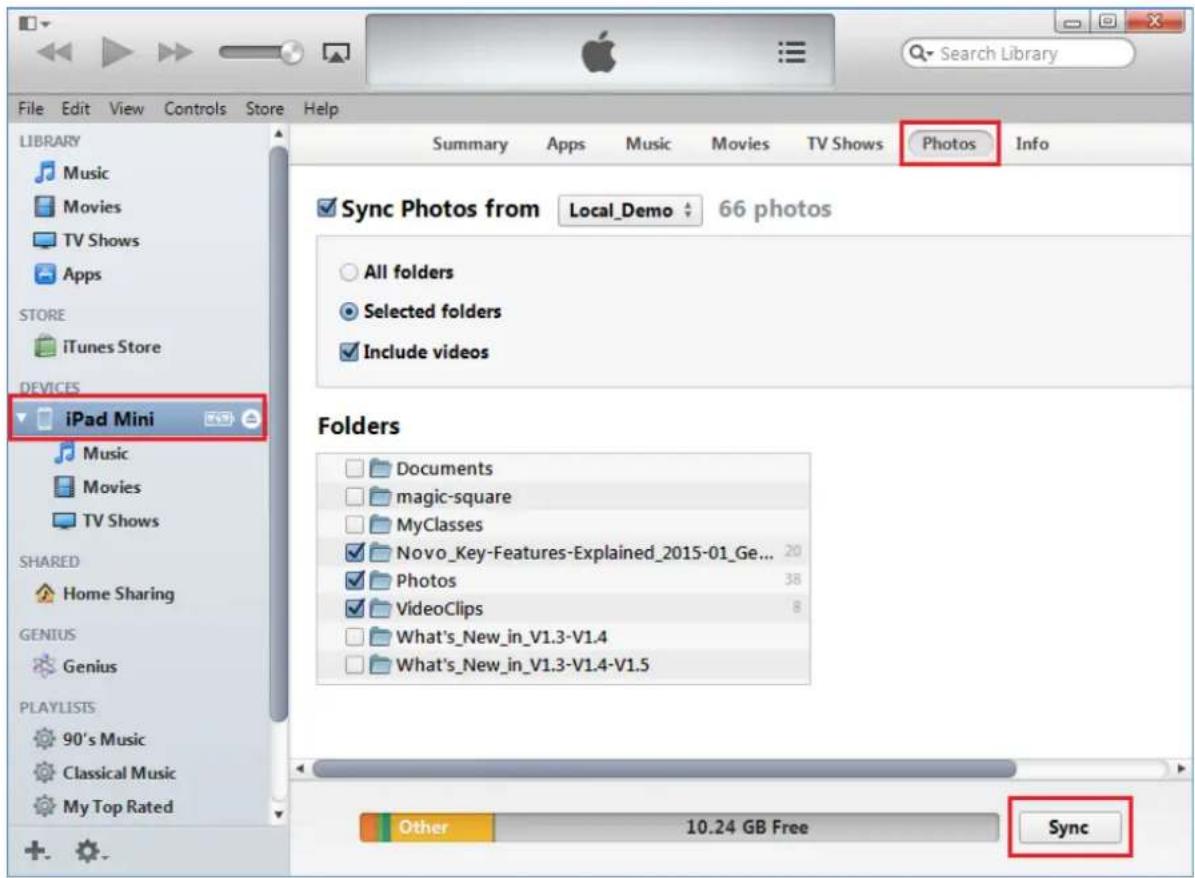Open the Up Next list icon
1195x878 pixels.
point(791,52)
